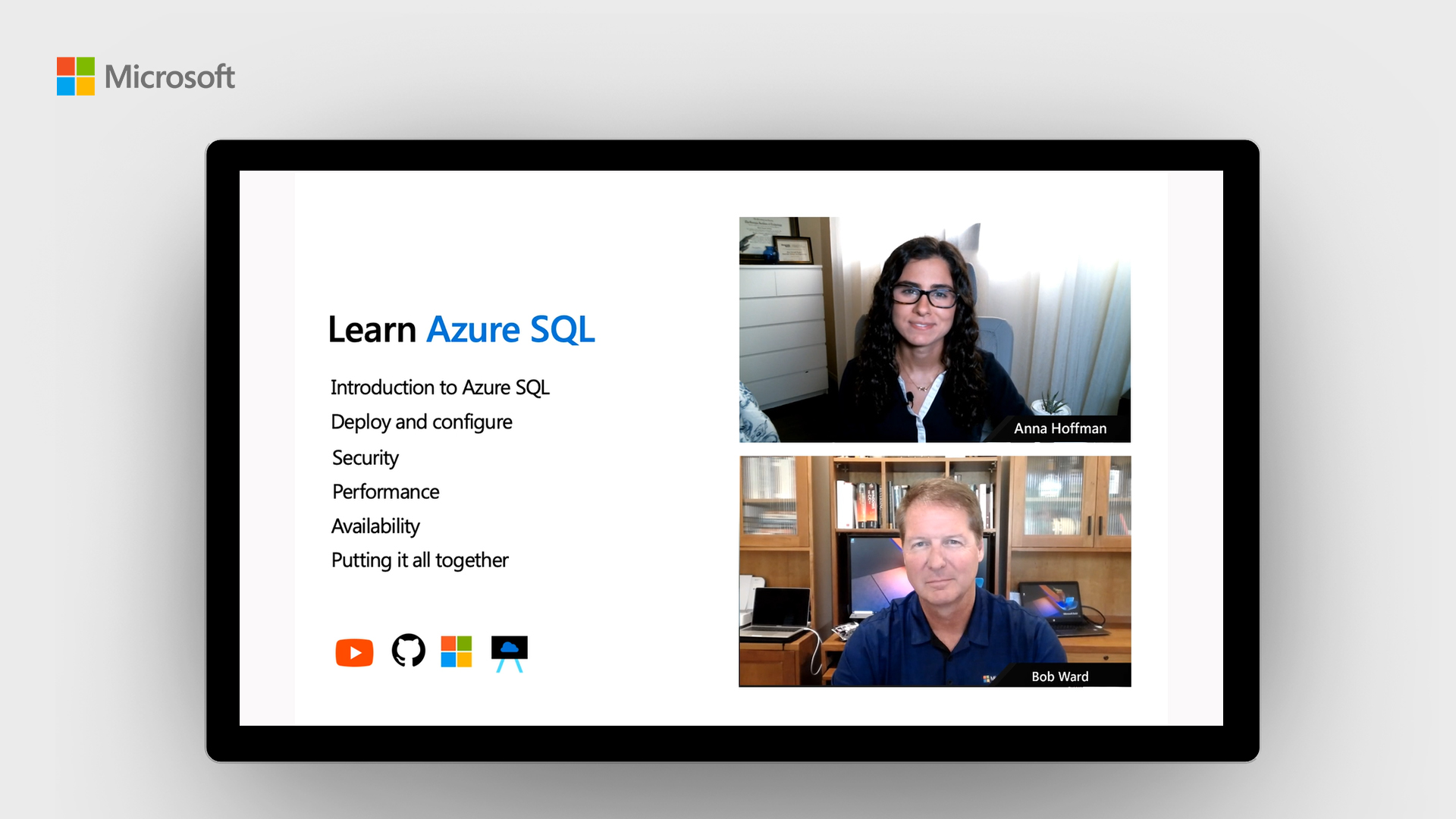Click the 'Deploy and configure' topic
The image size is (1456, 819).
pyautogui.click(x=421, y=422)
